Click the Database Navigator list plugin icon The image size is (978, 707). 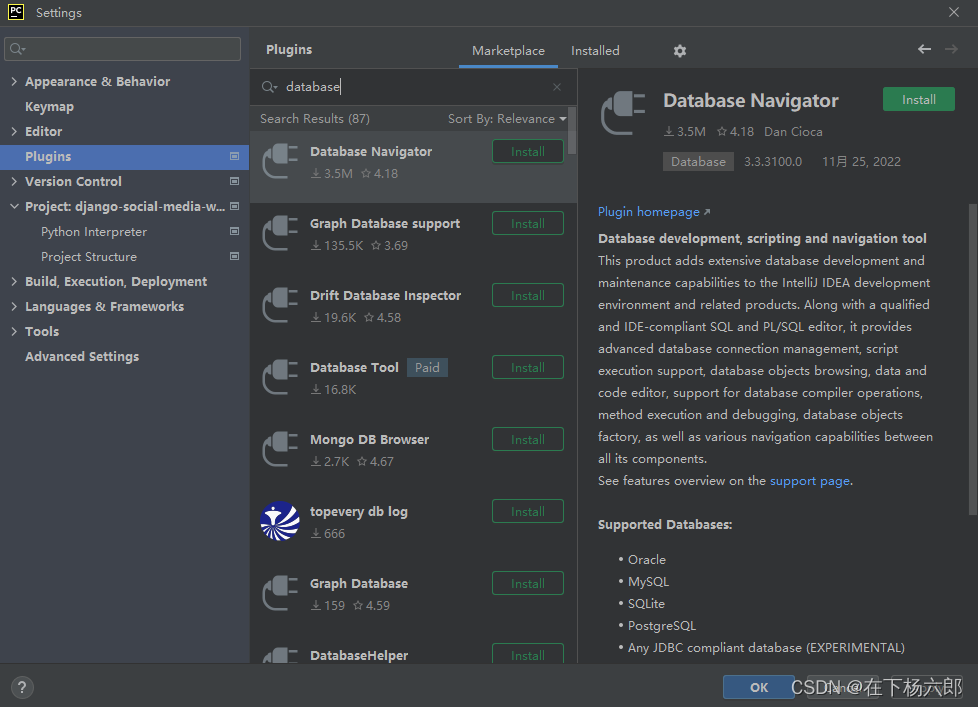[280, 161]
